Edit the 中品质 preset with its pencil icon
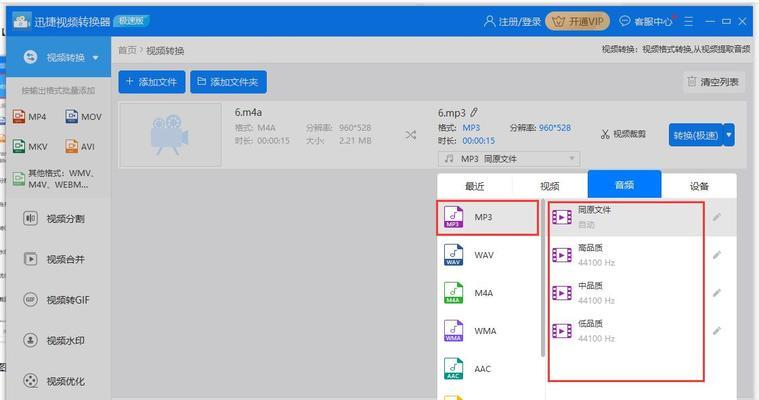 pyautogui.click(x=717, y=293)
